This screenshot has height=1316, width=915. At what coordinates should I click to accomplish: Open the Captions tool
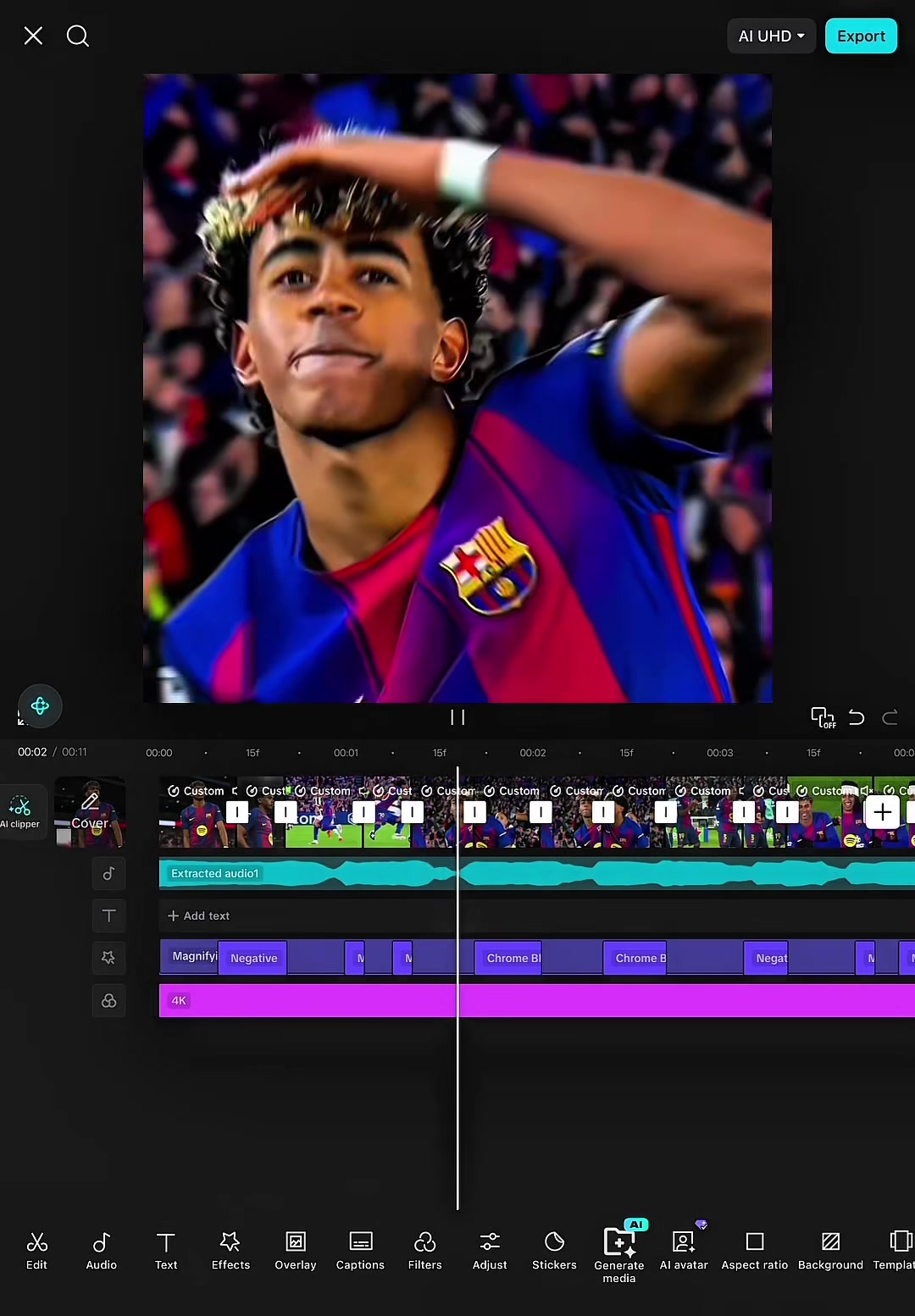click(360, 1251)
